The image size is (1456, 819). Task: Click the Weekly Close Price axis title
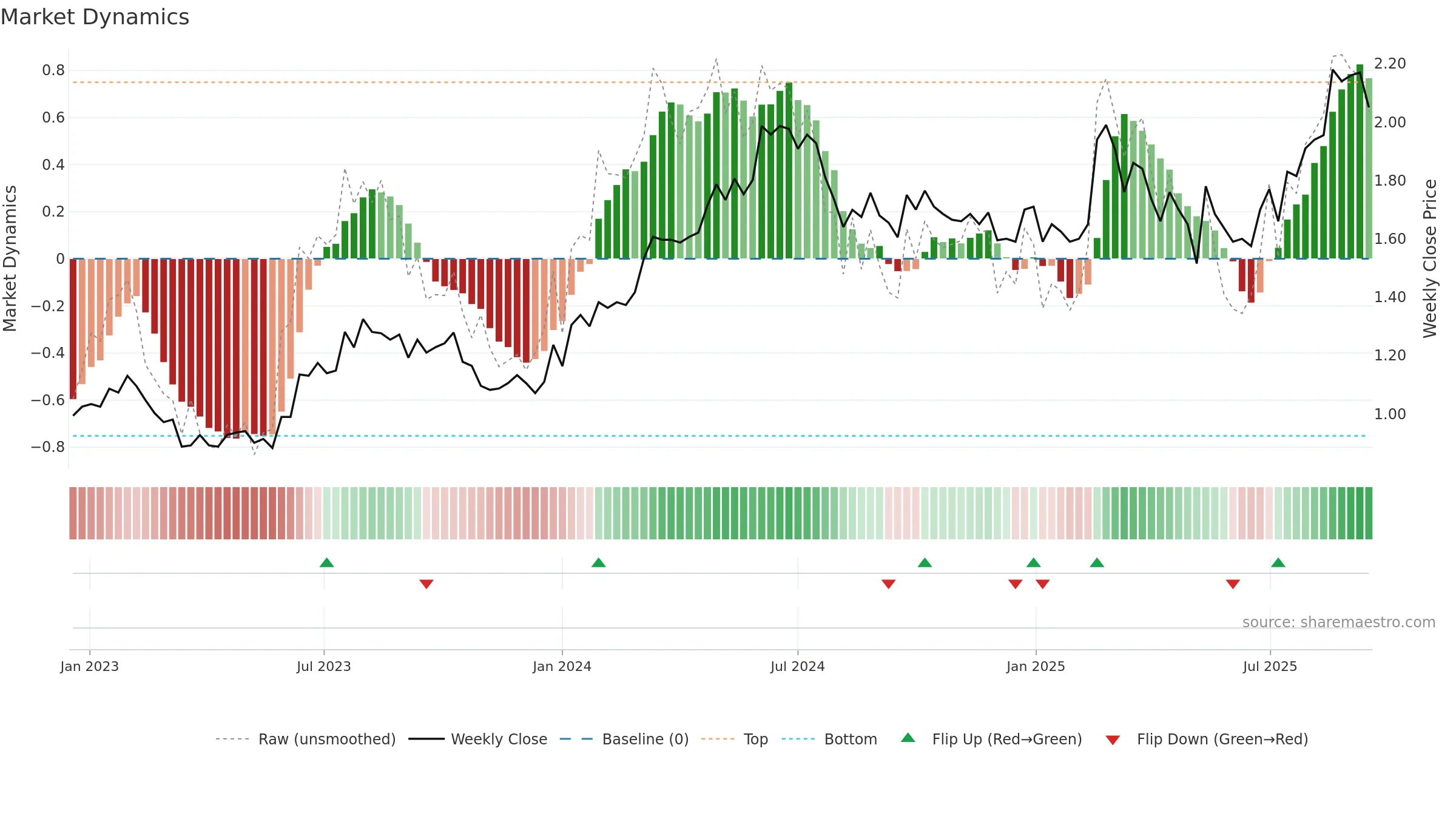1430,258
